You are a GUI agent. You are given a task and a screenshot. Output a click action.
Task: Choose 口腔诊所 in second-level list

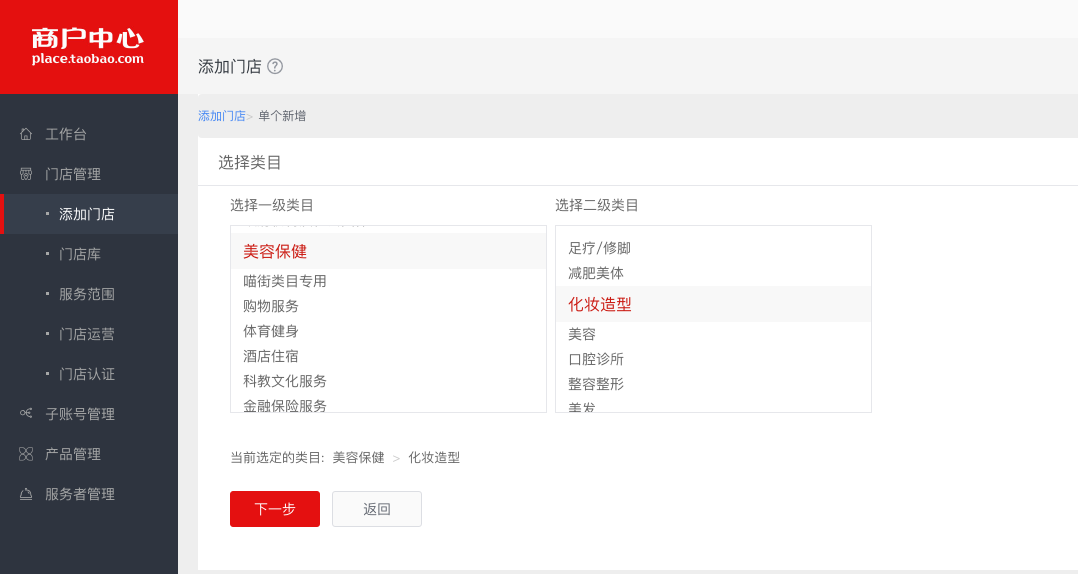pos(596,359)
